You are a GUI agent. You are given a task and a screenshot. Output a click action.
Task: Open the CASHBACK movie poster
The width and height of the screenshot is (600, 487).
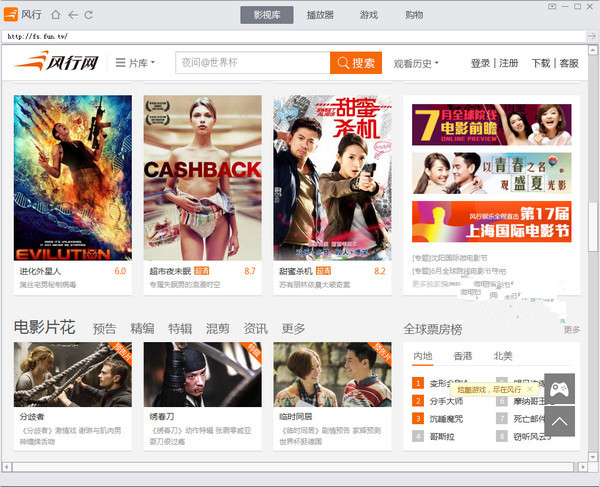click(x=202, y=178)
